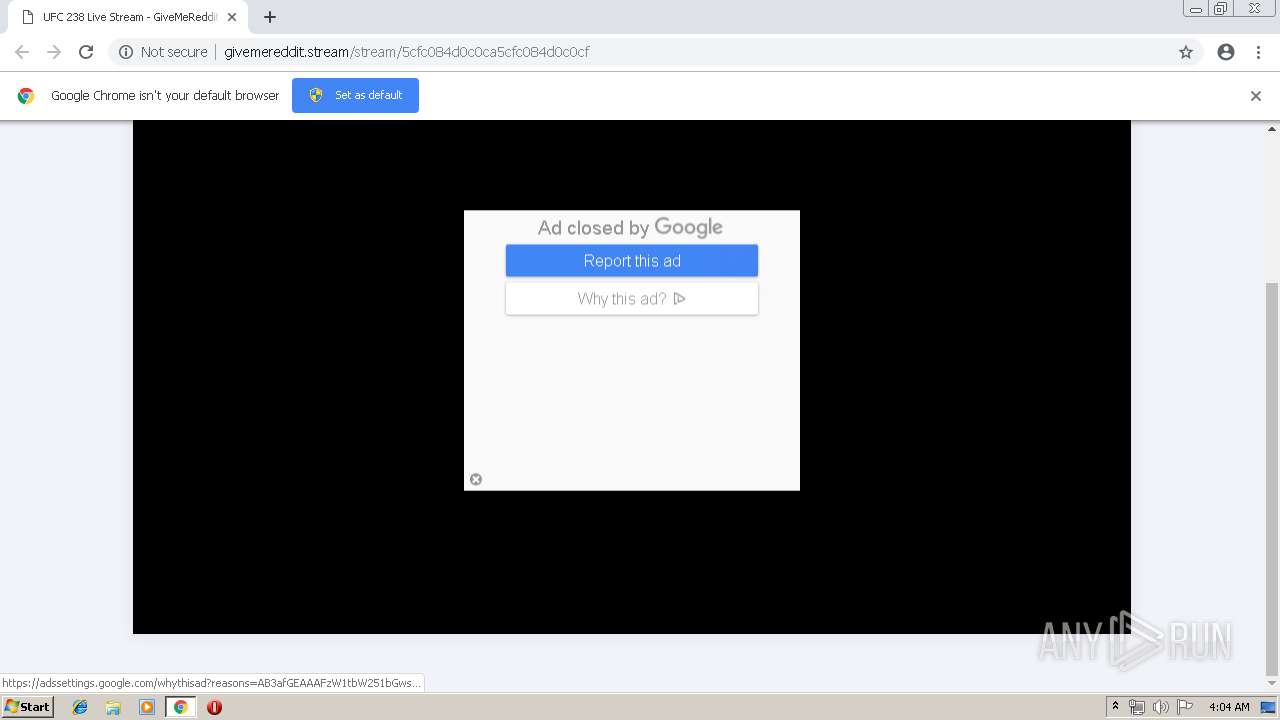This screenshot has height=720, width=1280.
Task: Close the UFC 238 Live Stream tab
Action: click(x=232, y=17)
